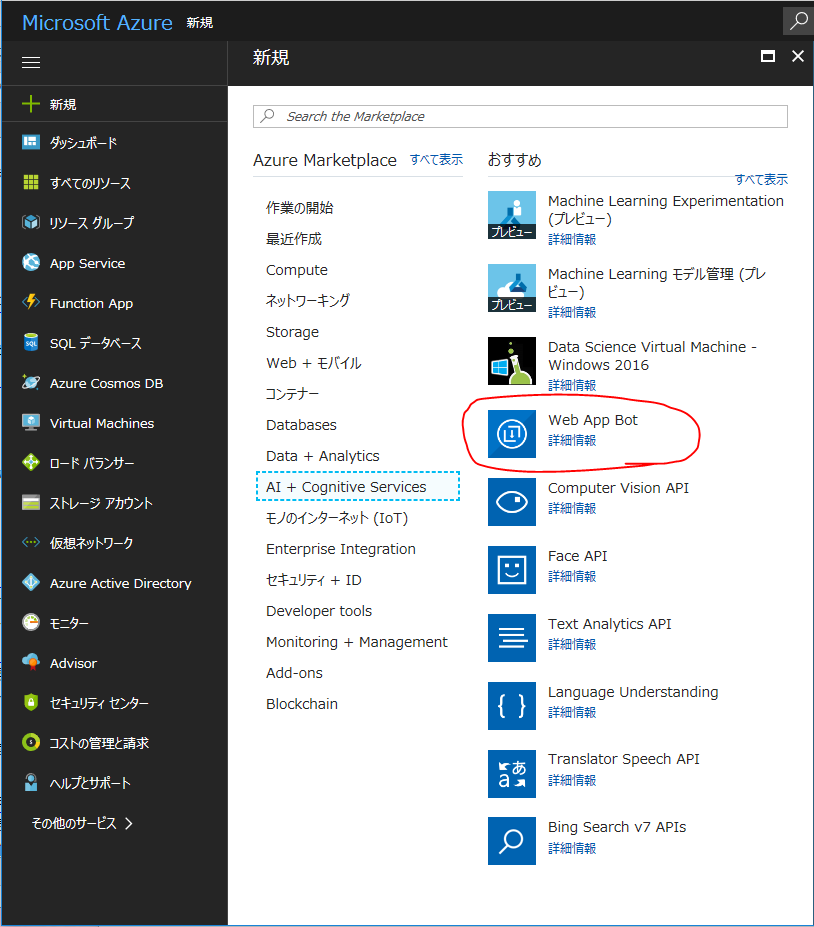Screen dimensions: 814x927
Task: Open Language Understanding braces icon
Action: pos(512,706)
